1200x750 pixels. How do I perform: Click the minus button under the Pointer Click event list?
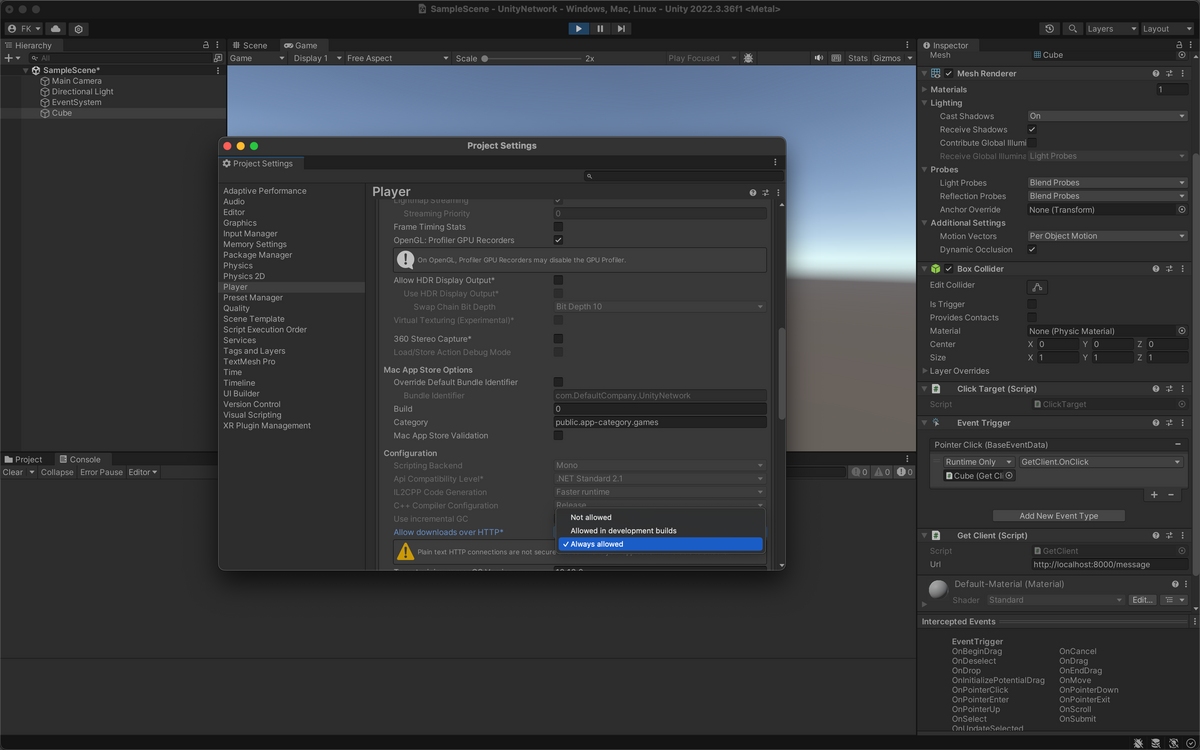pos(1172,494)
